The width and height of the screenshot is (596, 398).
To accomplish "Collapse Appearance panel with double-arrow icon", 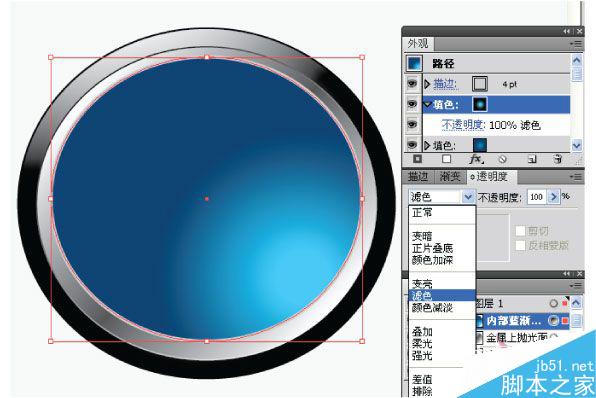I will tap(566, 32).
